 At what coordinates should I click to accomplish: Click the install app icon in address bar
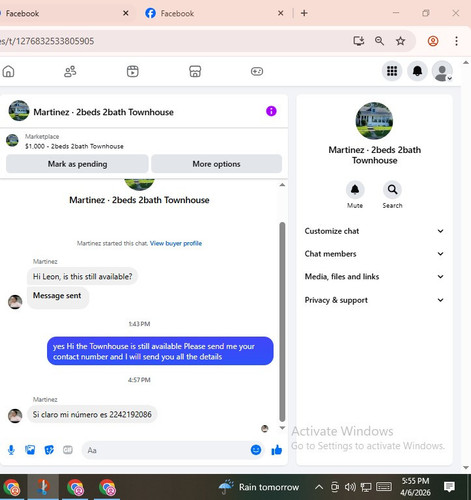pyautogui.click(x=359, y=41)
